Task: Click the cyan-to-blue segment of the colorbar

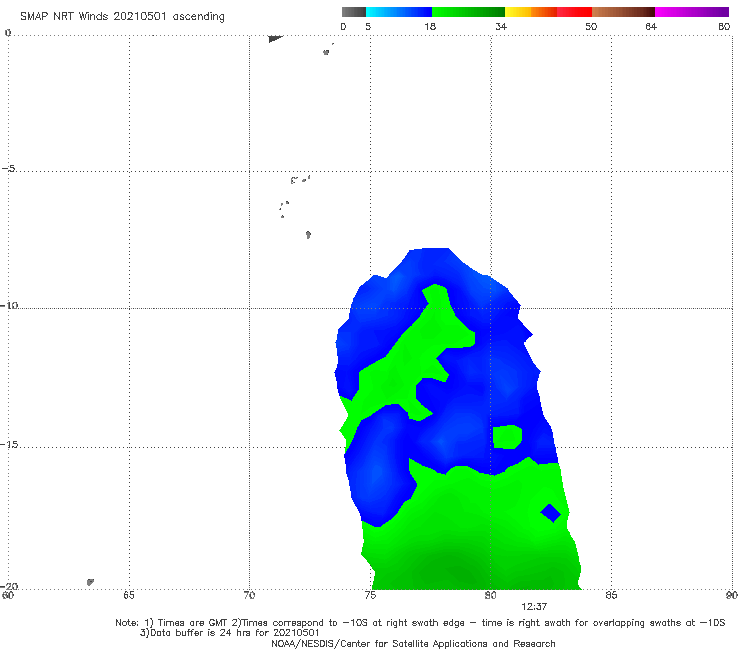Action: 399,12
